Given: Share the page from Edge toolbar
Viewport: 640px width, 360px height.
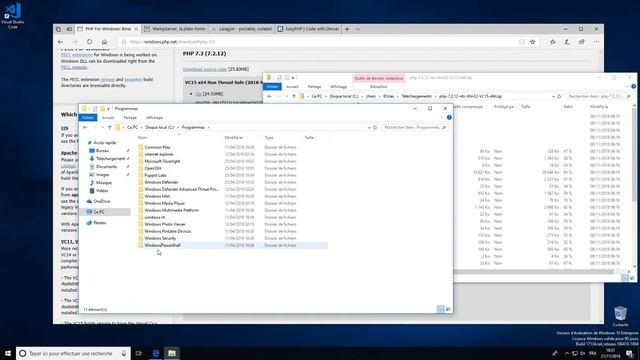Looking at the screenshot, I should tap(582, 42).
